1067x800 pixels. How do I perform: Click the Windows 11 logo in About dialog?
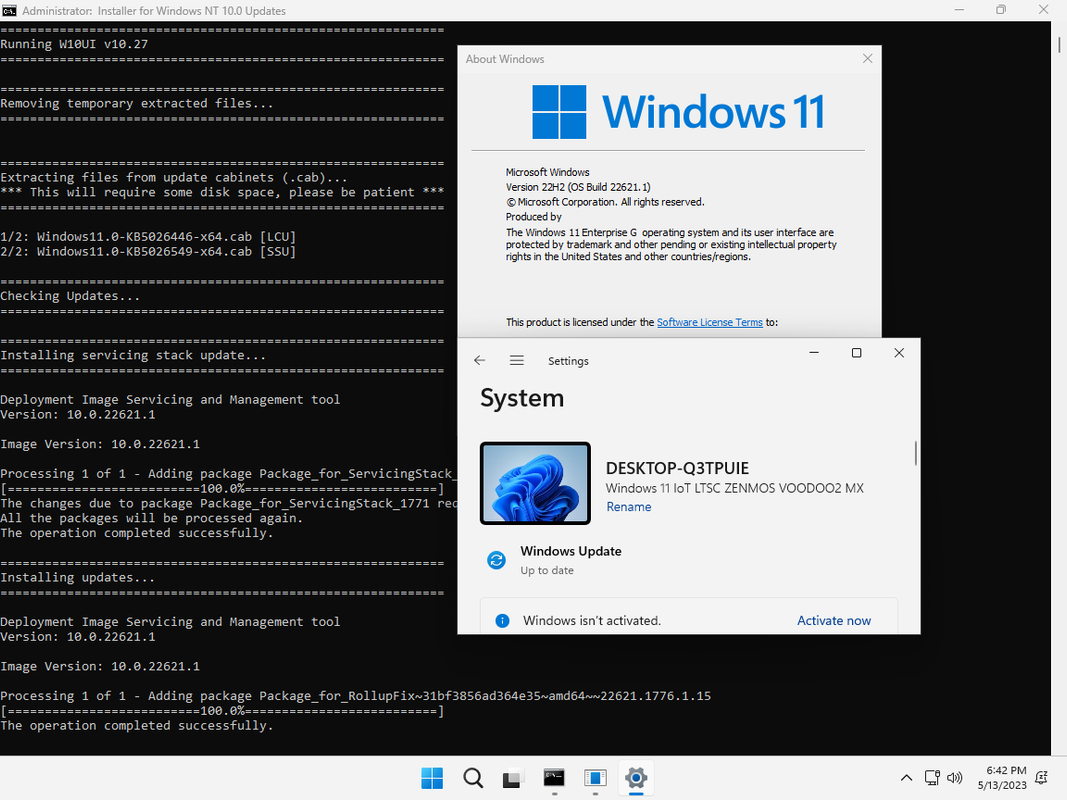pyautogui.click(x=678, y=112)
